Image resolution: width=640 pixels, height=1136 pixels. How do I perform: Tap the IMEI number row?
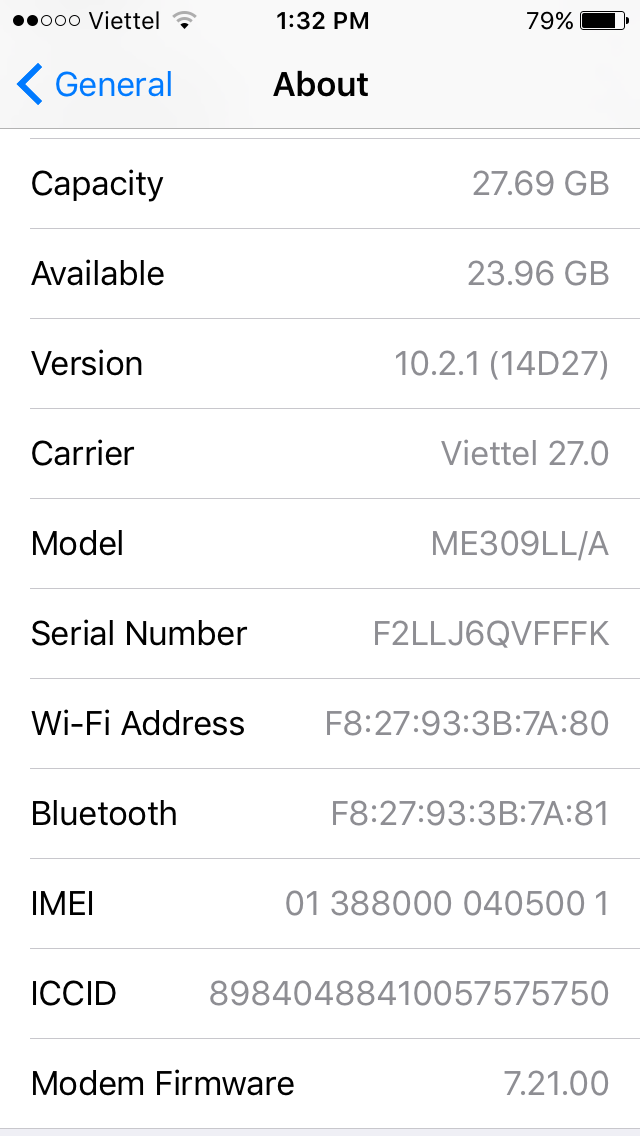(320, 904)
